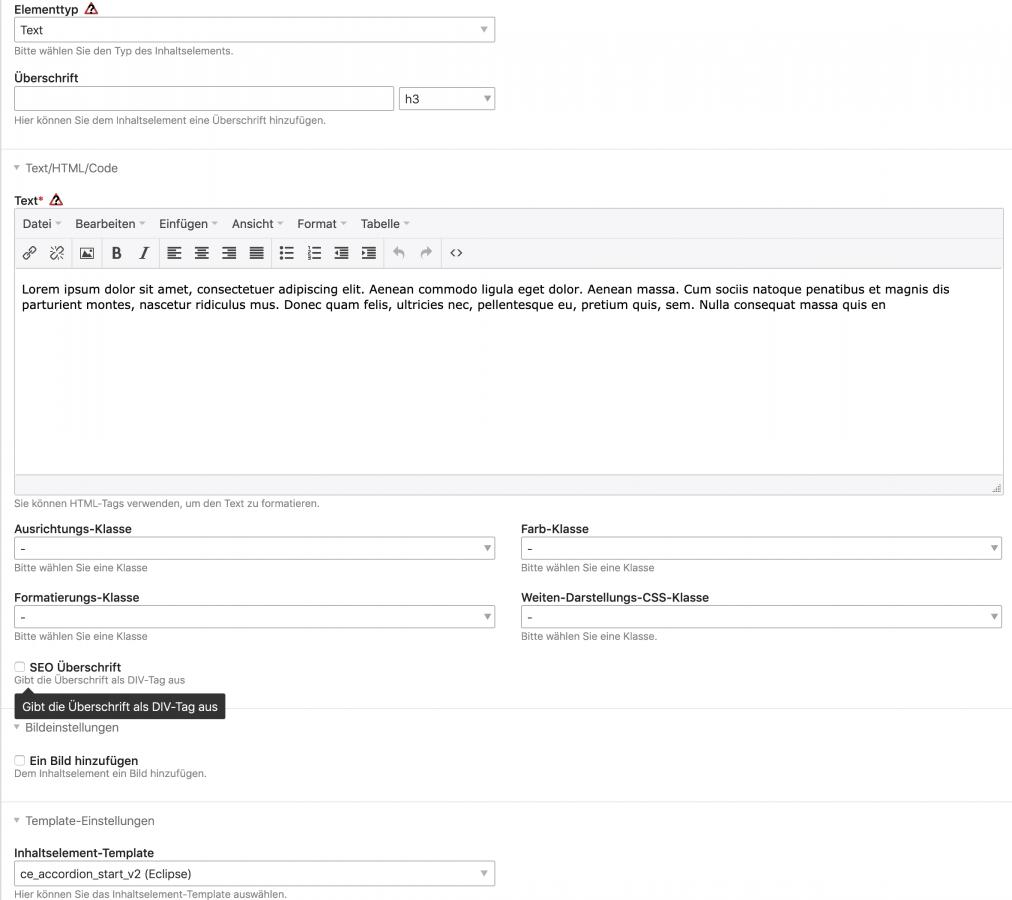Toggle bold formatting in editor
This screenshot has width=1012, height=900.
point(116,253)
